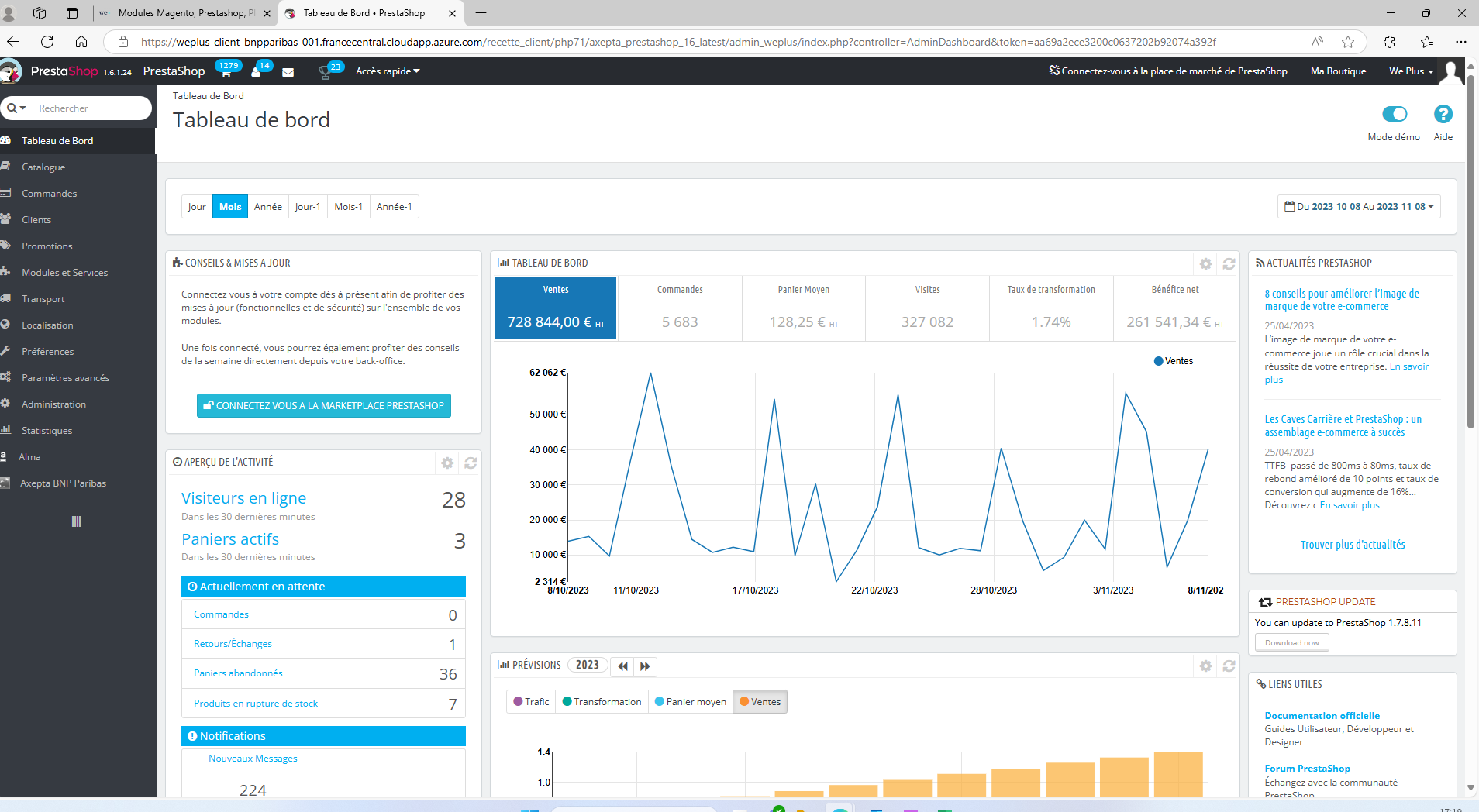Viewport: 1479px width, 812px height.
Task: Select the Mois-1 period tab
Action: click(x=349, y=207)
